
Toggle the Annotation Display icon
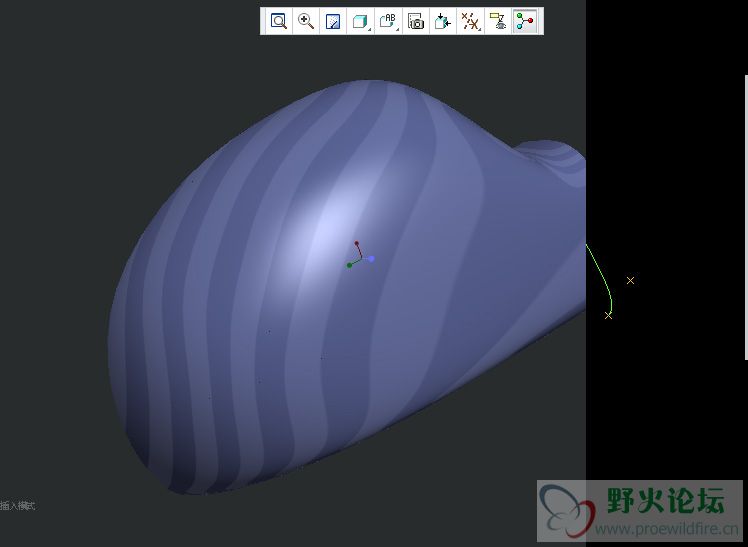pos(498,21)
